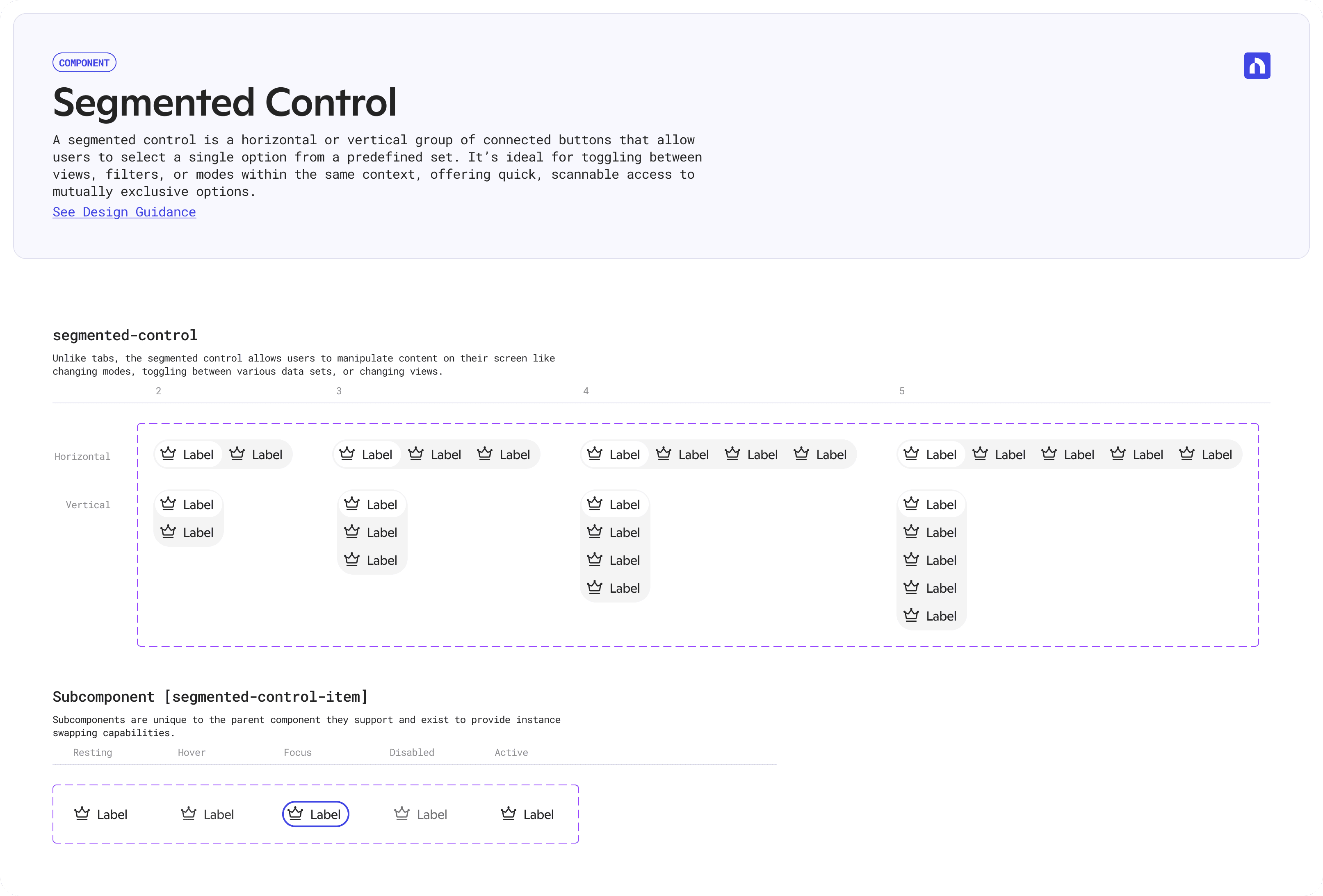The height and width of the screenshot is (896, 1323).
Task: Click the COMPONENT badge above the title
Action: click(x=84, y=63)
